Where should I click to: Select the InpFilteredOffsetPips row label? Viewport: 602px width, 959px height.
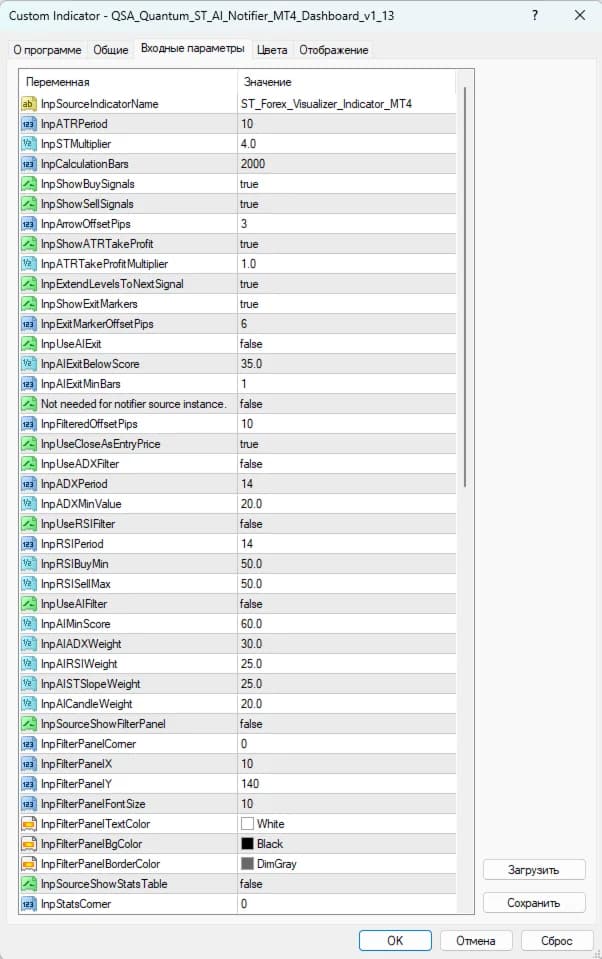click(89, 424)
